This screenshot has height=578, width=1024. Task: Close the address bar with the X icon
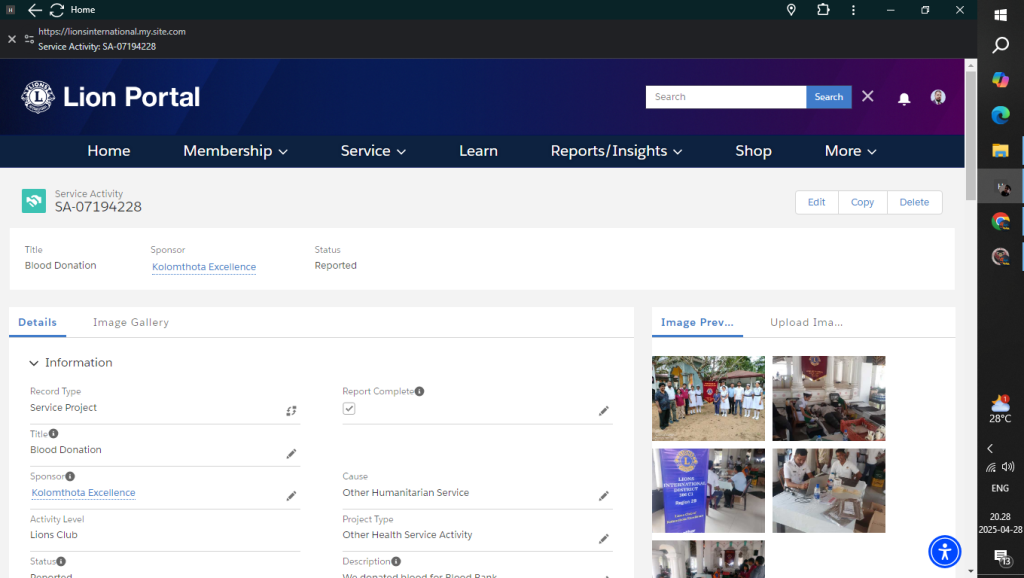[x=12, y=39]
